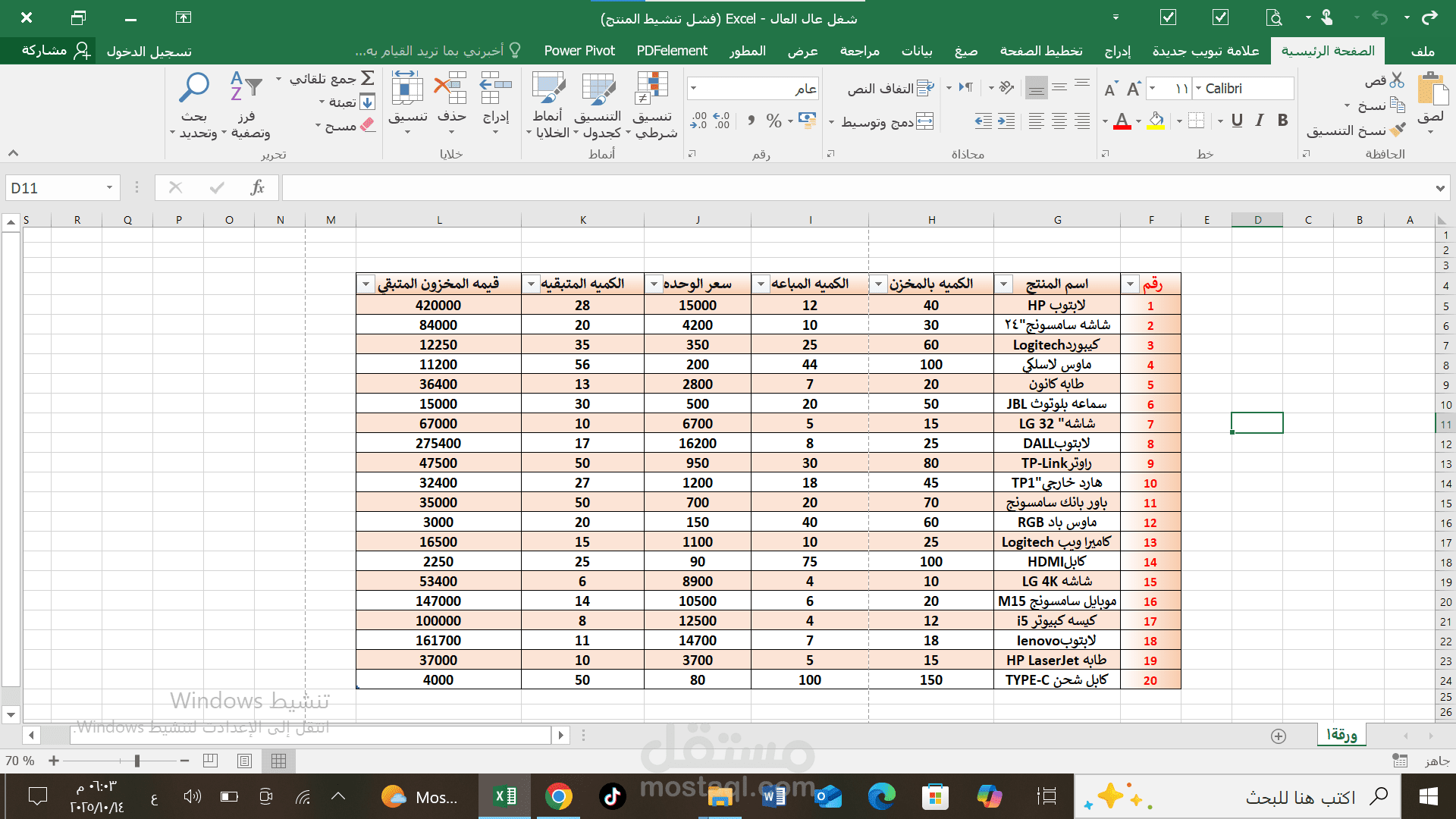Open the filter dropdown for سعر الوحده column

click(x=654, y=284)
